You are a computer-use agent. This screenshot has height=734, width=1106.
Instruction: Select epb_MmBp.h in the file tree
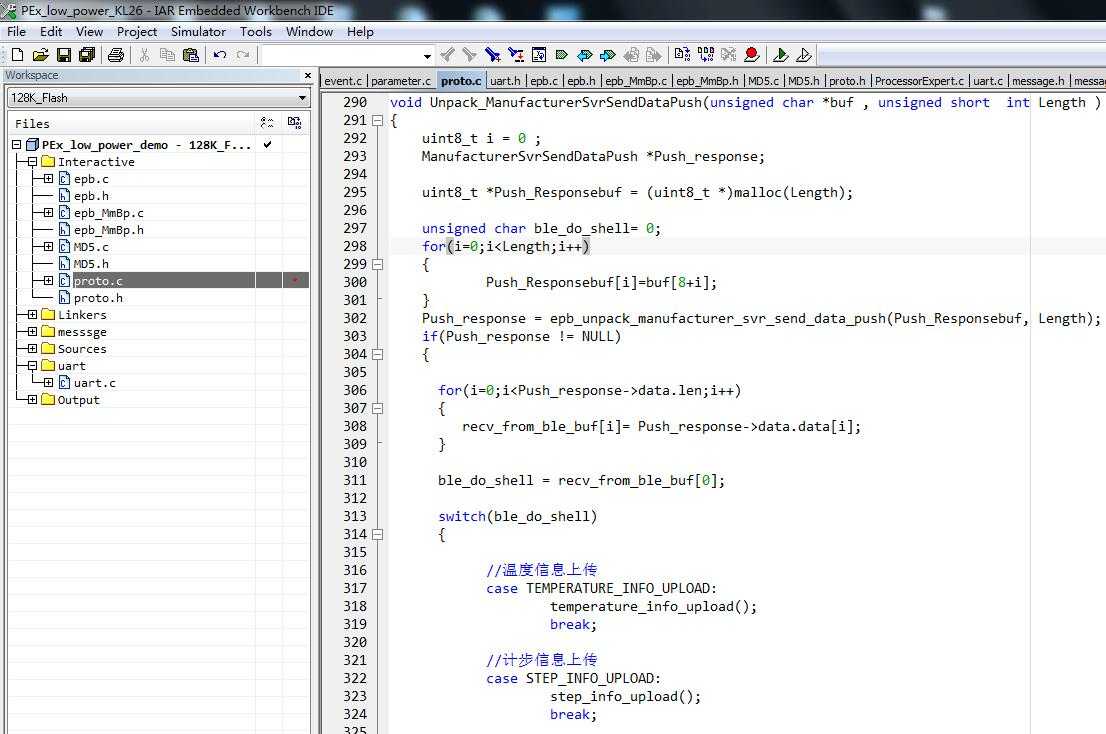click(x=109, y=230)
